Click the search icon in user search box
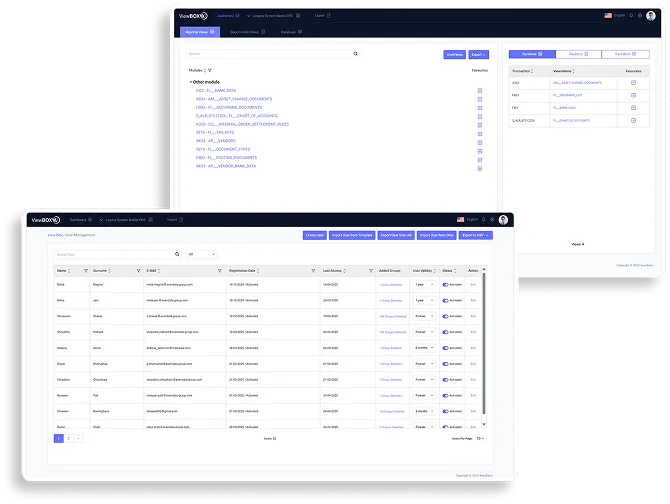670x504 pixels. [177, 254]
